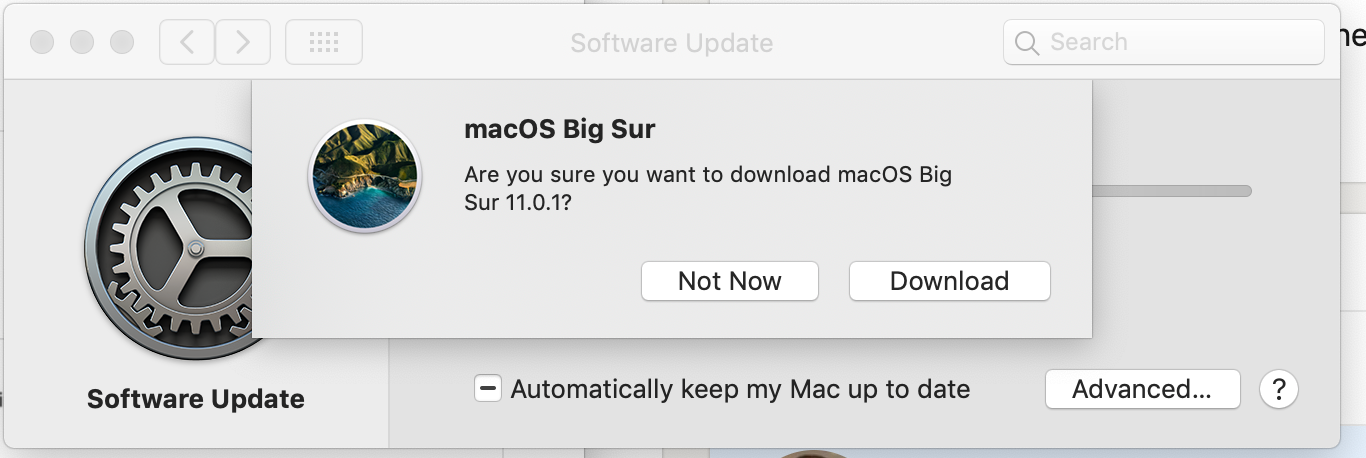The height and width of the screenshot is (458, 1366).
Task: Open the Advanced… update options
Action: (1142, 389)
